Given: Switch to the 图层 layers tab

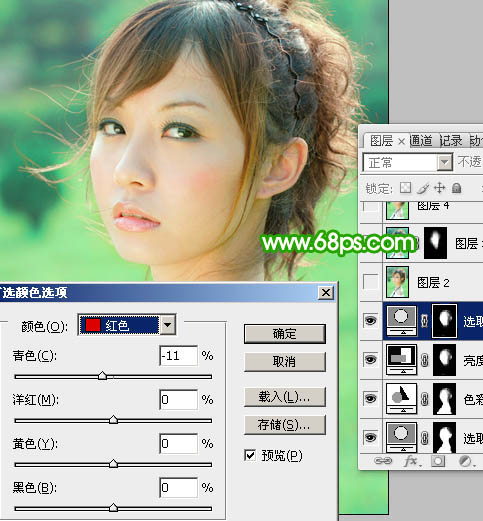Looking at the screenshot, I should [382, 141].
